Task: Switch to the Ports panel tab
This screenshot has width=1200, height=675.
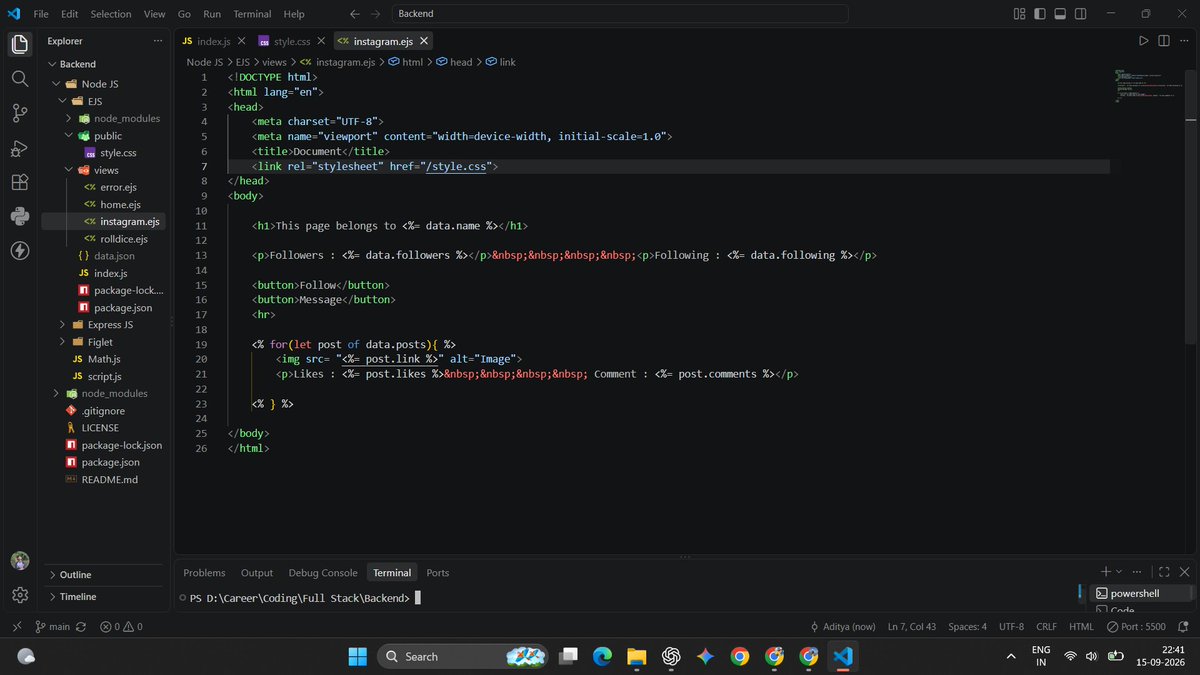Action: pos(438,573)
